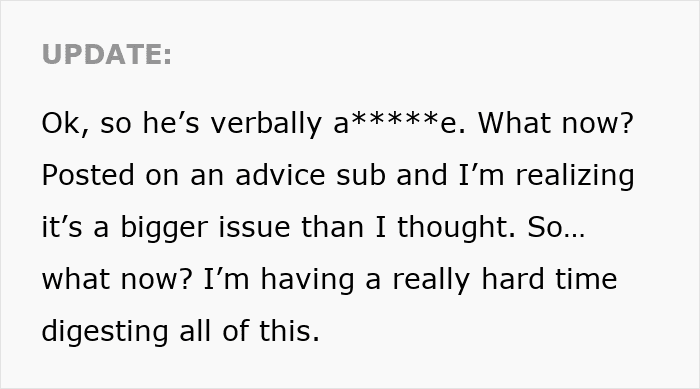This screenshot has height=389, width=700.
Task: Click the word 'having' in fourth line
Action: click(x=307, y=279)
